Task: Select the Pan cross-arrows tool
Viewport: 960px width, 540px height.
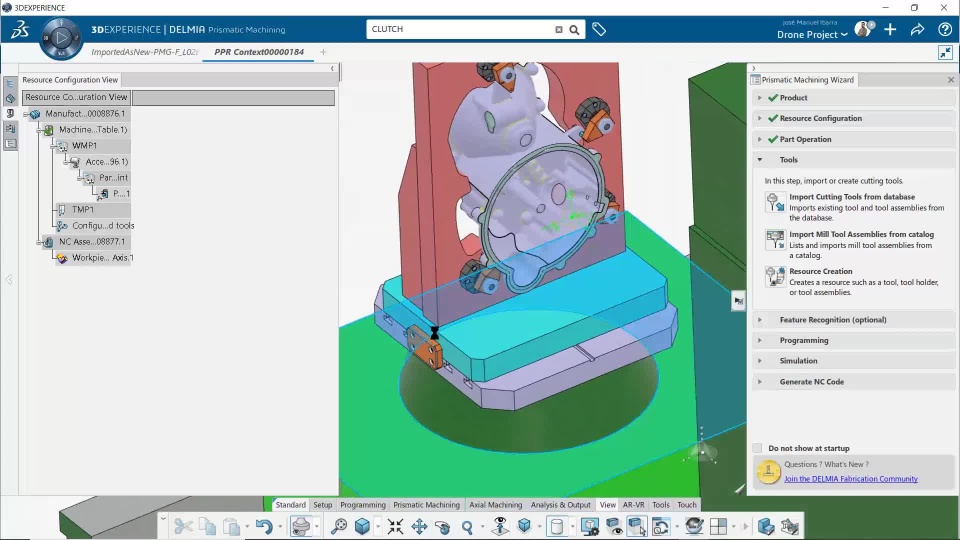Action: click(x=419, y=527)
